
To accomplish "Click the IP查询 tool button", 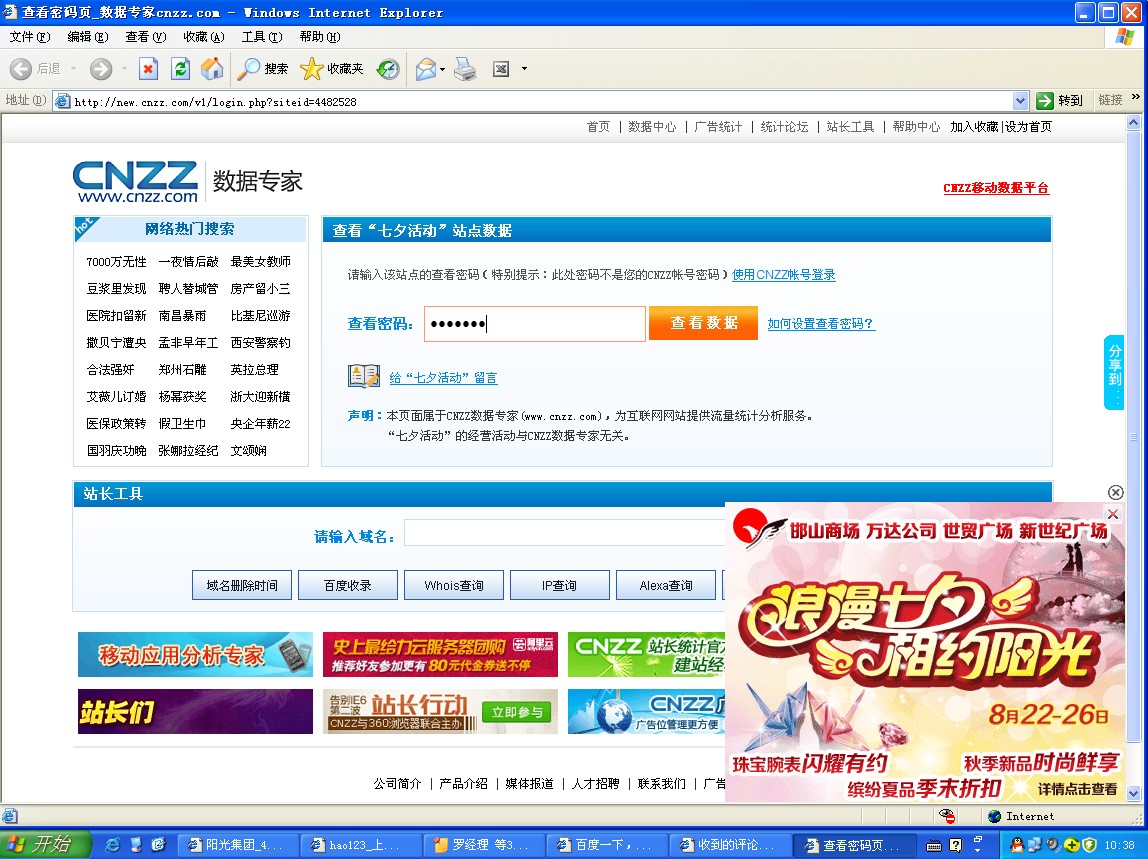I will tap(559, 585).
